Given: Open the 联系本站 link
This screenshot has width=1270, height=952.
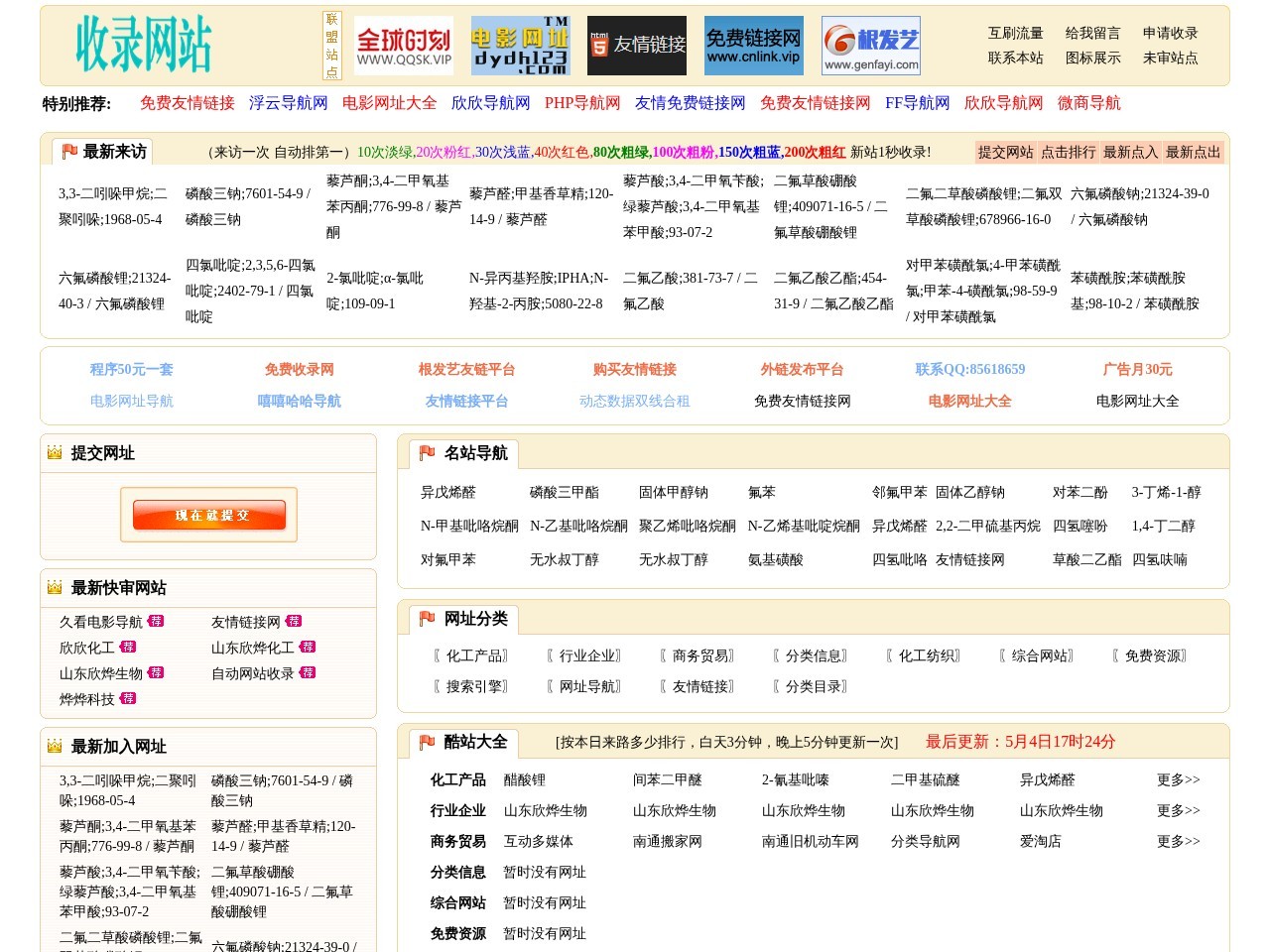Looking at the screenshot, I should [x=1016, y=58].
